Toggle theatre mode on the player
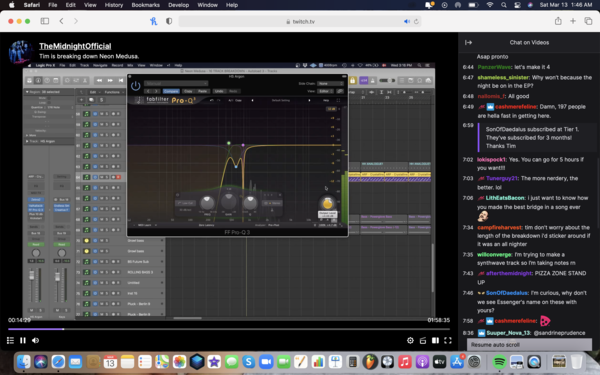This screenshot has width=600, height=375. pyautogui.click(x=435, y=340)
